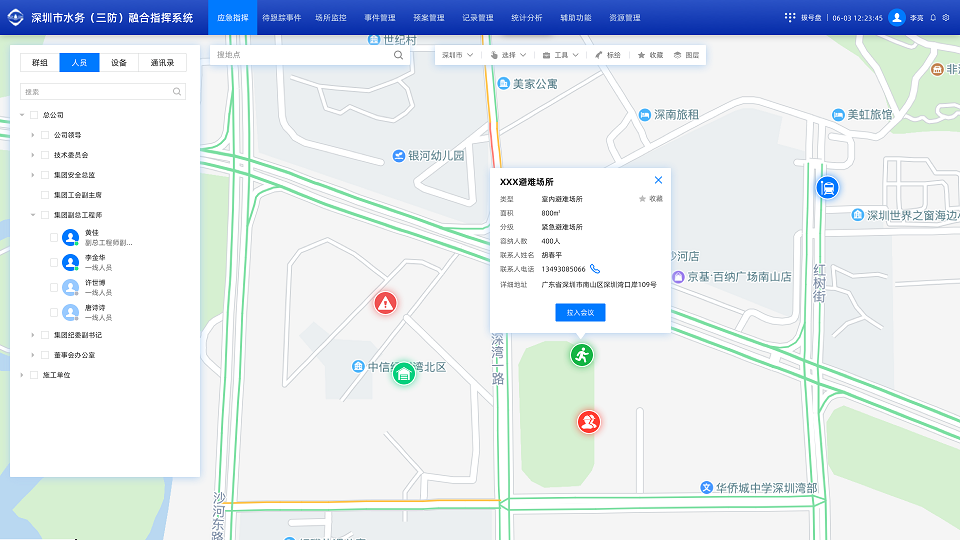Click the green shelter runner map marker
Viewport: 960px width, 540px height.
tap(582, 354)
